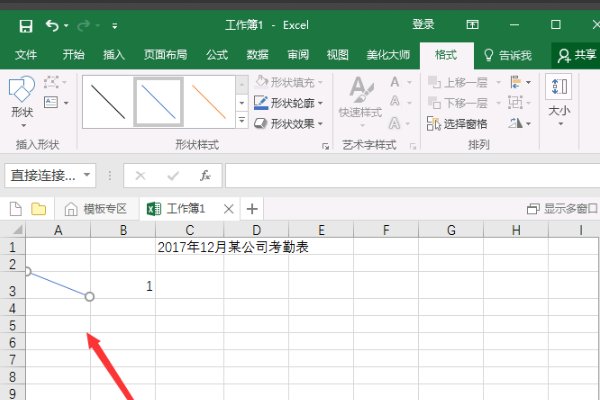Image resolution: width=600 pixels, height=400 pixels.
Task: Switch to the 视图 tab
Action: pyautogui.click(x=338, y=55)
